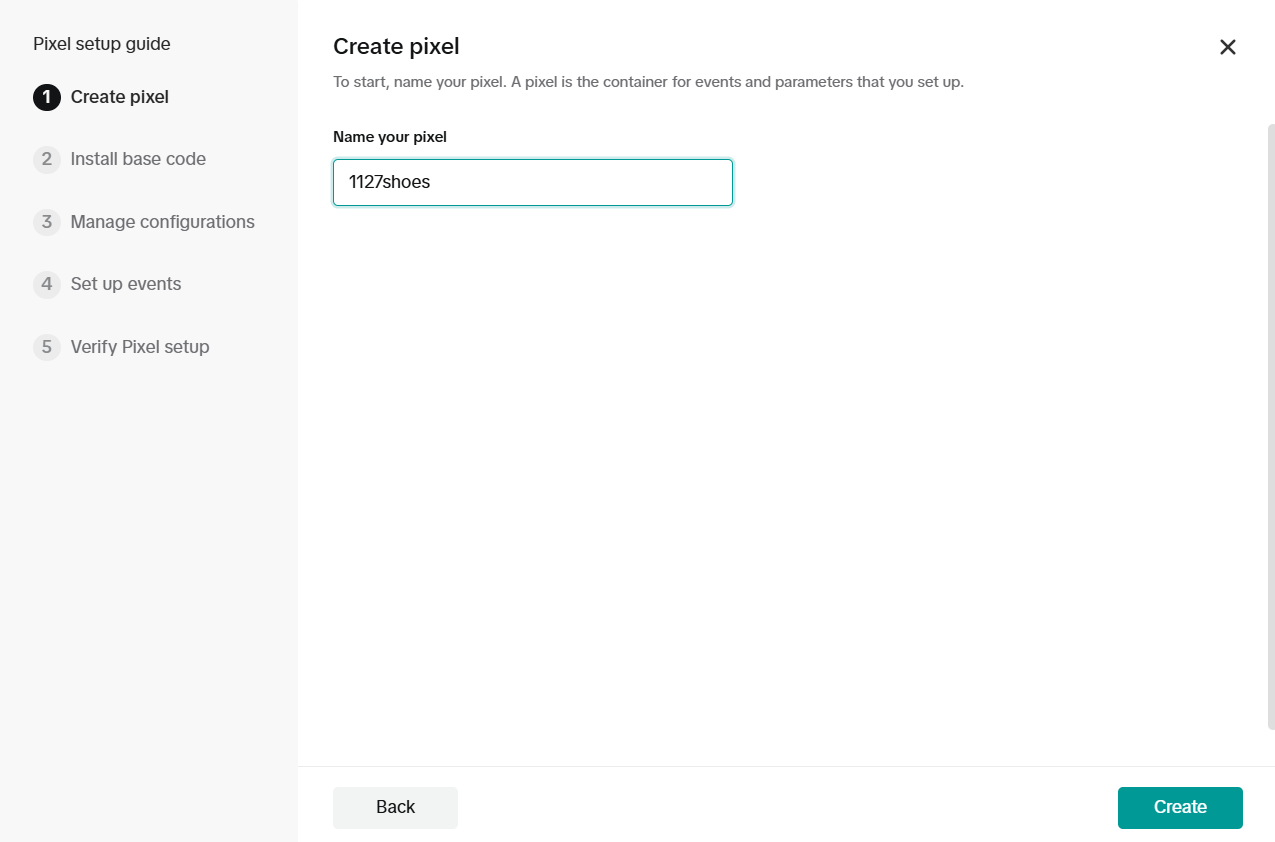
Task: Click the step 3 number circle
Action: [x=46, y=222]
